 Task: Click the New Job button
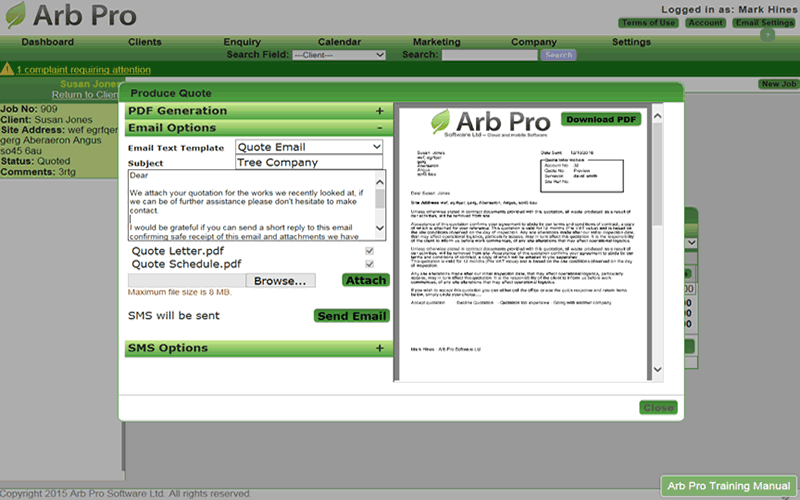click(778, 84)
